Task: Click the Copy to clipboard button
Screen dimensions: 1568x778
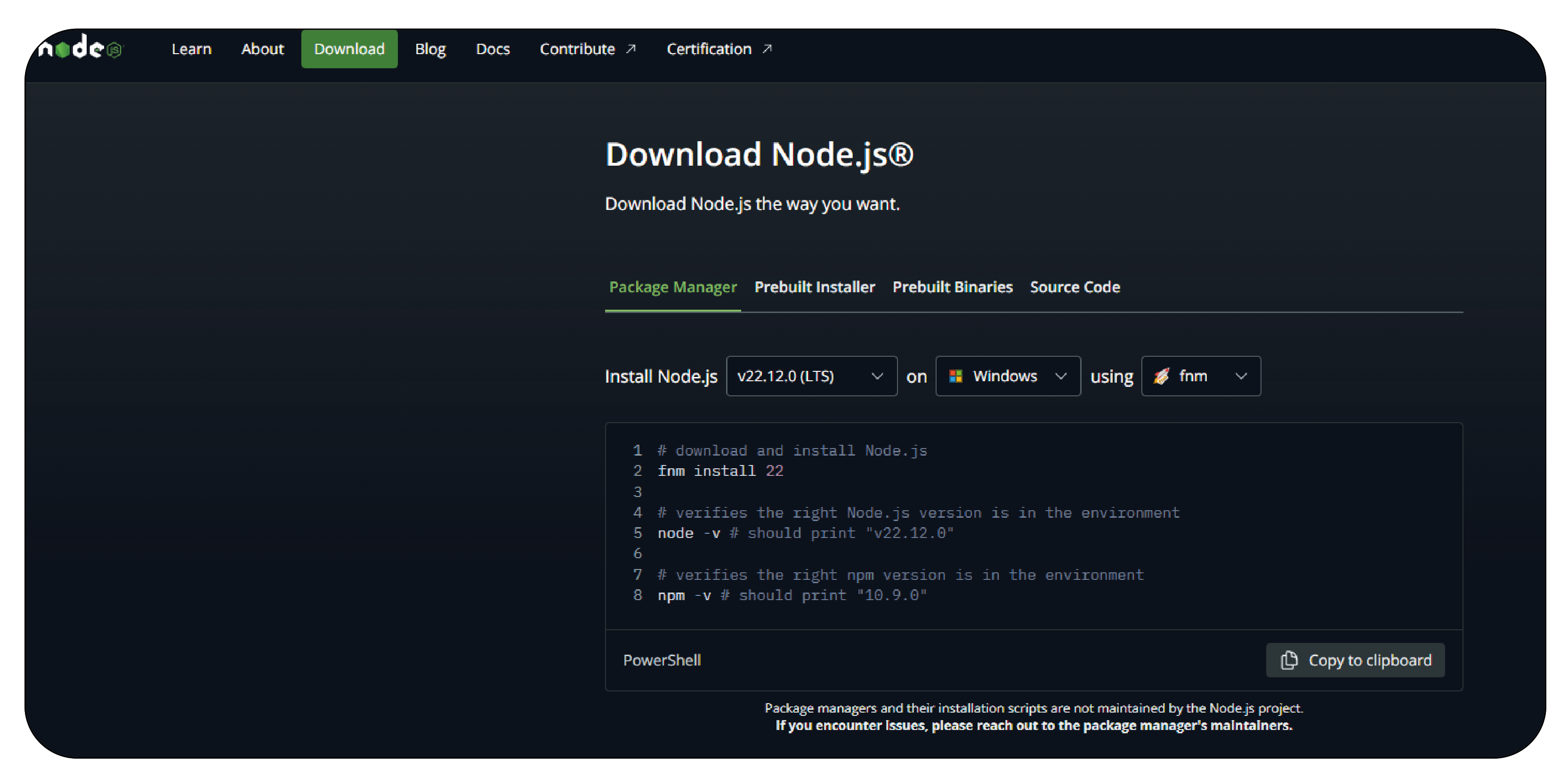Action: coord(1355,660)
